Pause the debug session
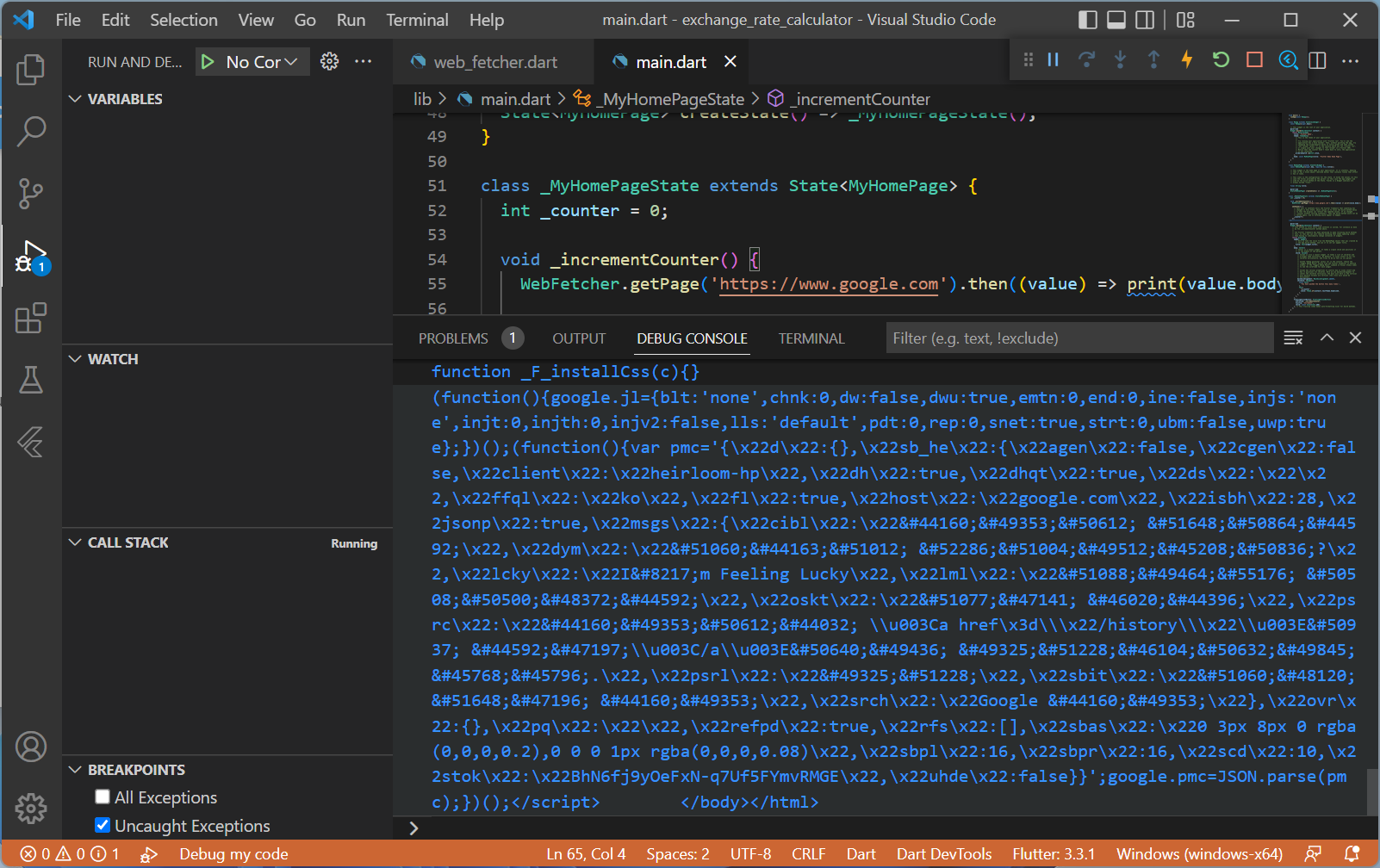This screenshot has width=1380, height=868. tap(1053, 59)
